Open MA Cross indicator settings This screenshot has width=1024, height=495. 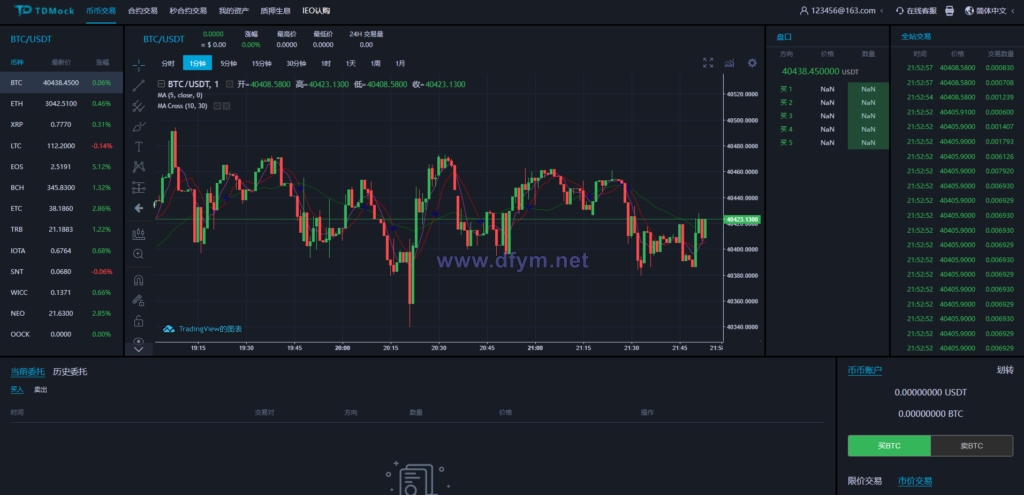(217, 105)
